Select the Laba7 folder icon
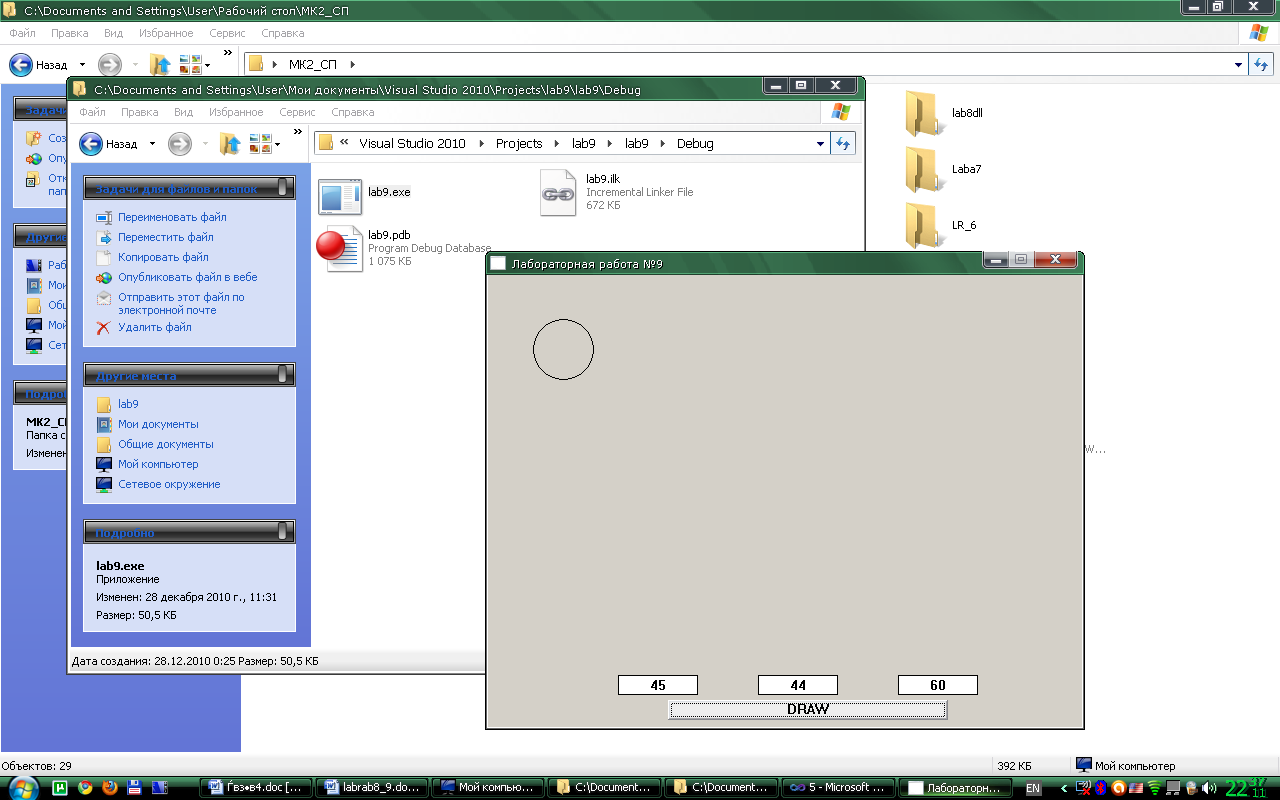This screenshot has width=1280, height=800. click(925, 169)
